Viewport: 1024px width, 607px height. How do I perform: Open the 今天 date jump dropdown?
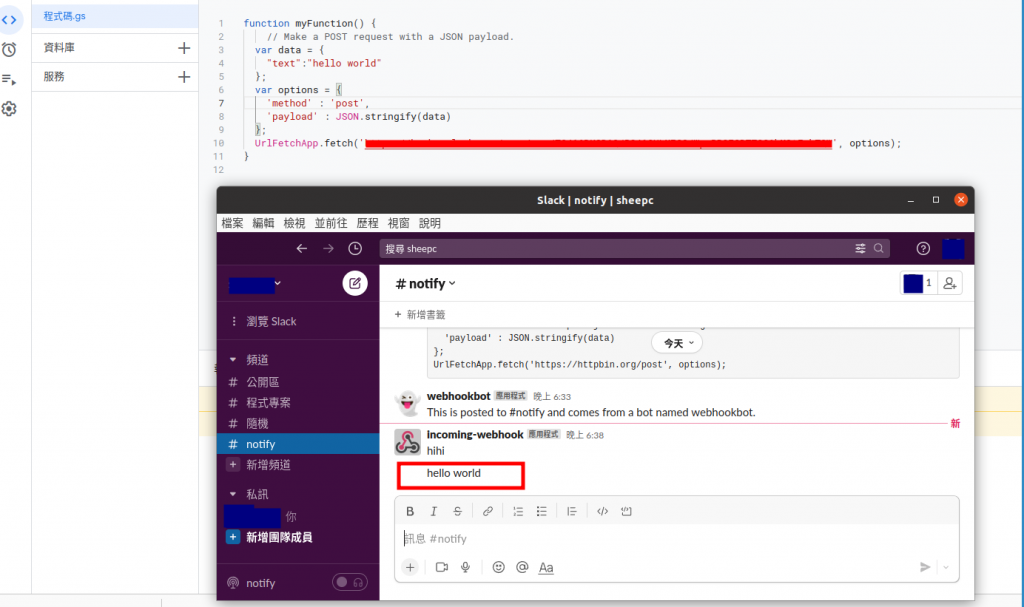(x=677, y=343)
